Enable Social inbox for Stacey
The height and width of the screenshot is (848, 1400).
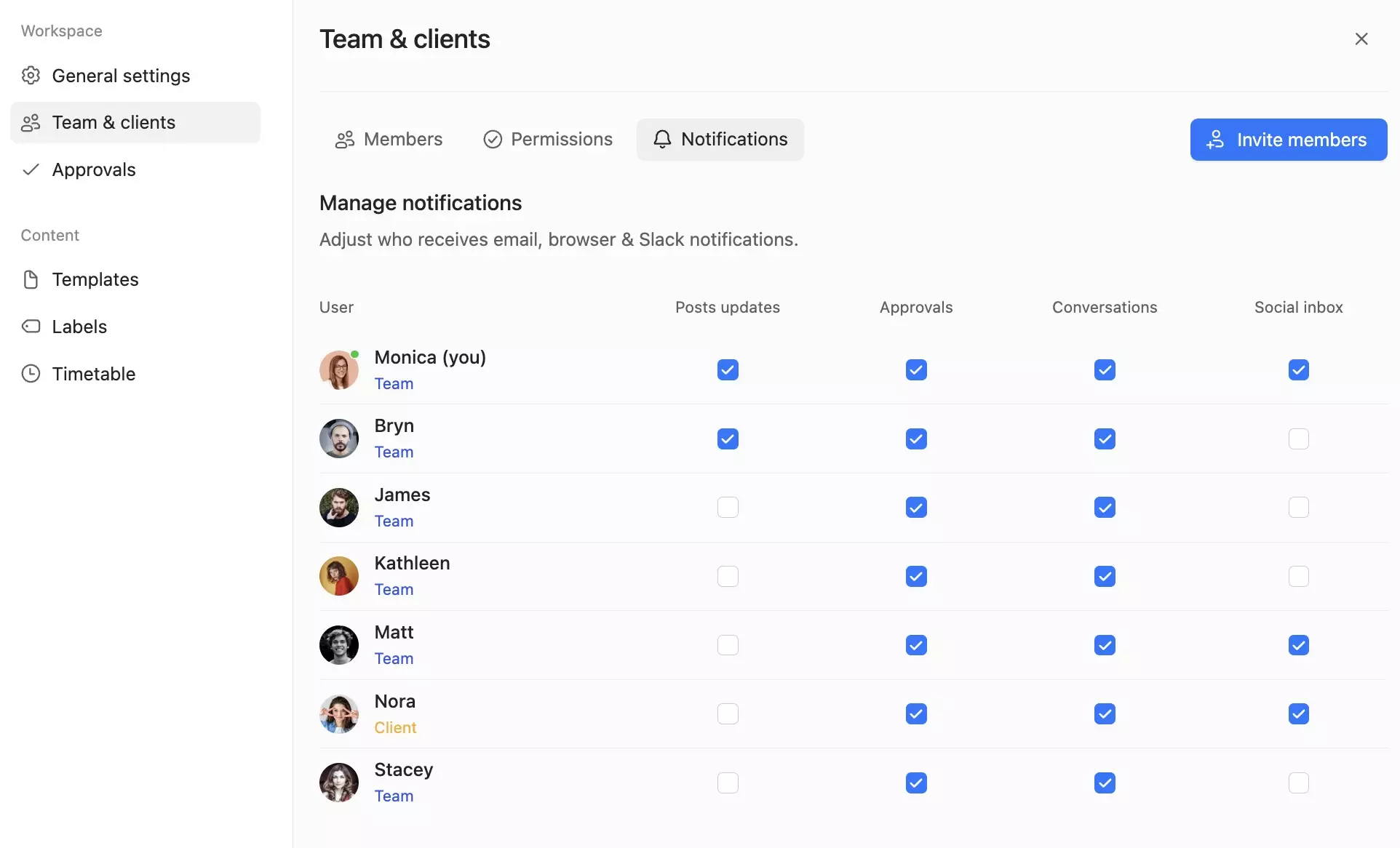pyautogui.click(x=1299, y=783)
